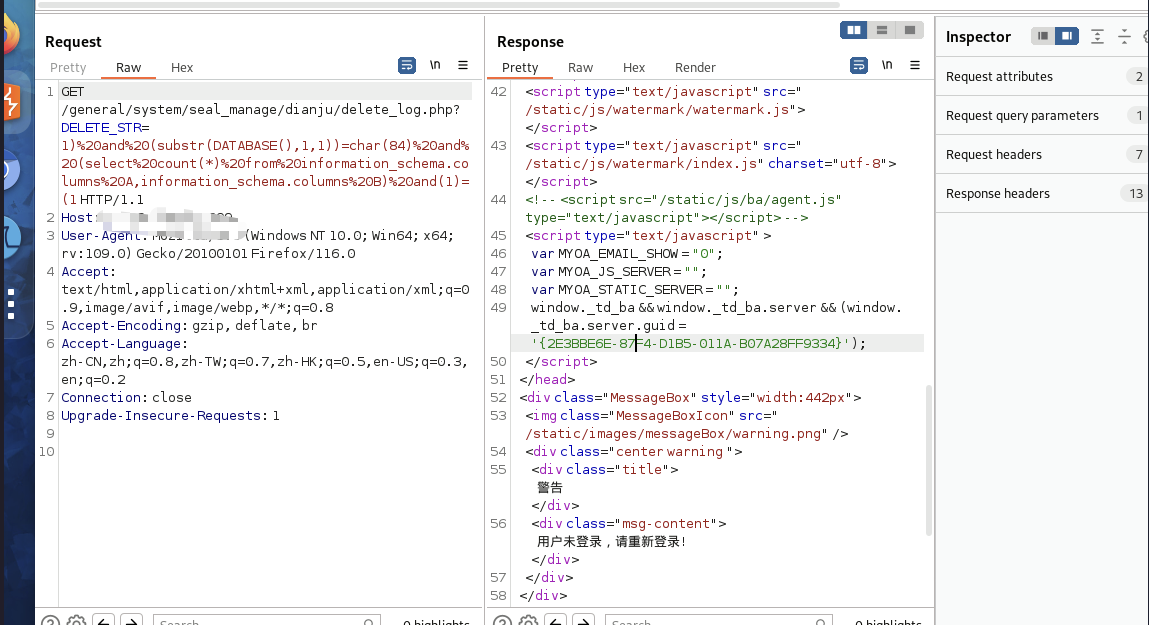The height and width of the screenshot is (625, 1149).
Task: Click the '警告' title text
Action: coord(550,487)
